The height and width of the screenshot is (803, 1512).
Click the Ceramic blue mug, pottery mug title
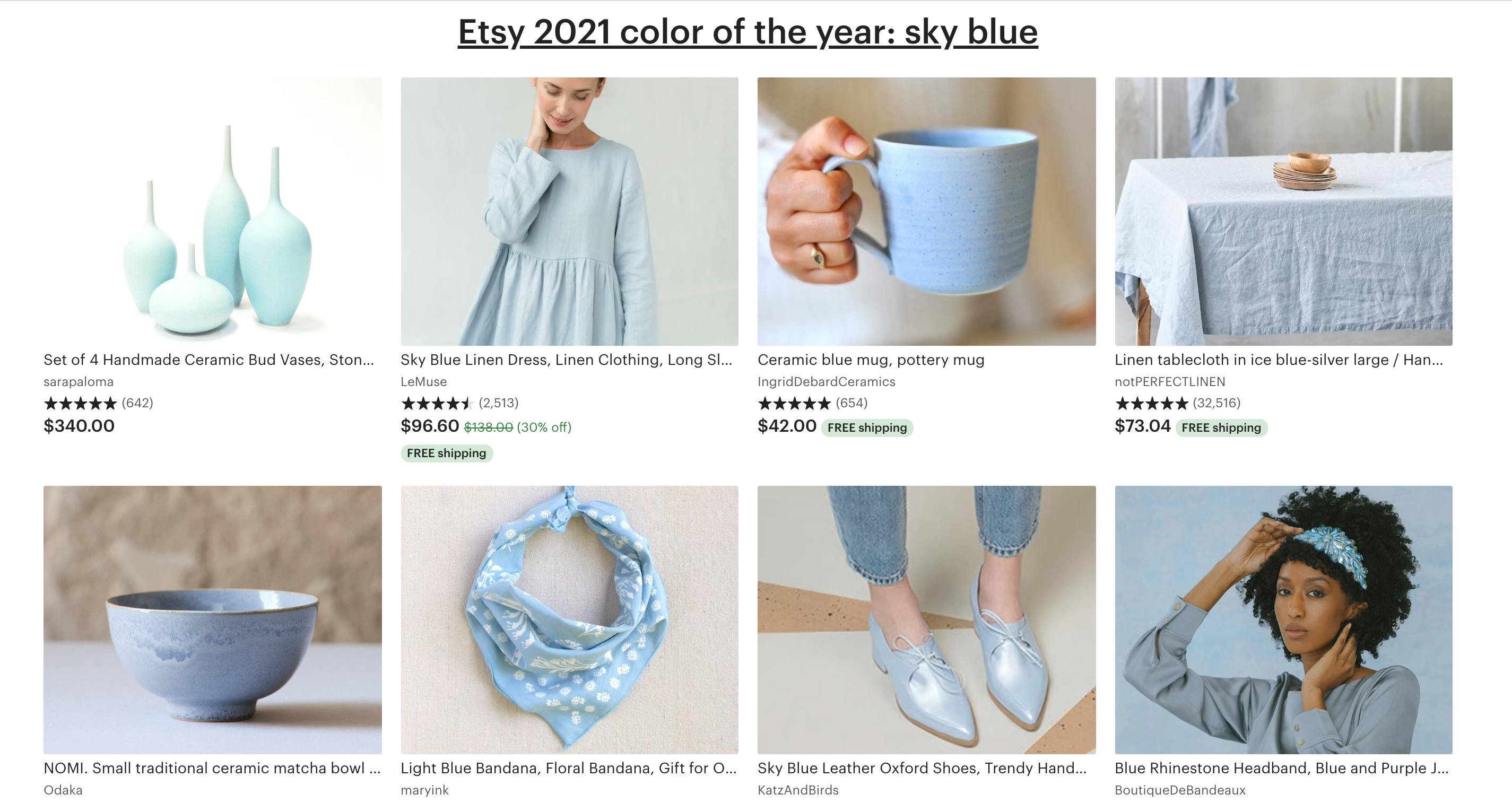click(871, 360)
